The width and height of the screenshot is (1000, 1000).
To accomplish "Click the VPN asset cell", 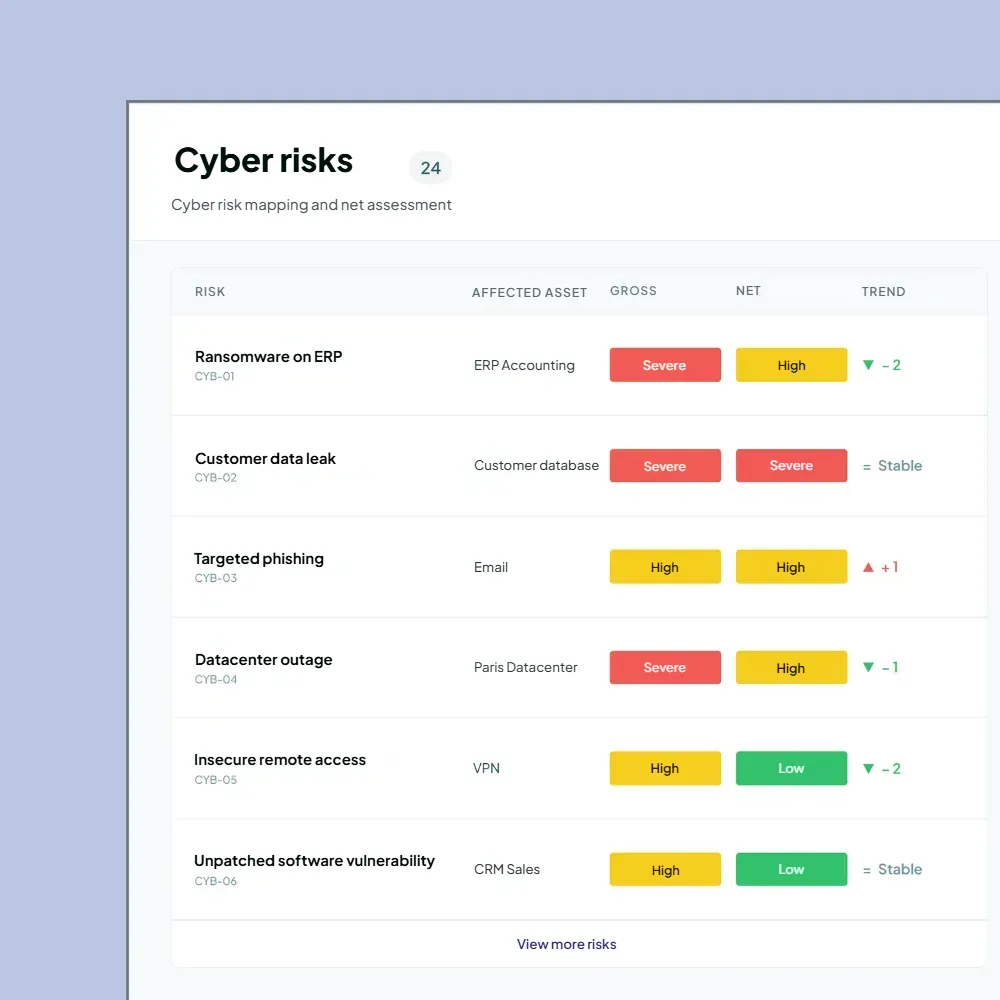I will [486, 768].
